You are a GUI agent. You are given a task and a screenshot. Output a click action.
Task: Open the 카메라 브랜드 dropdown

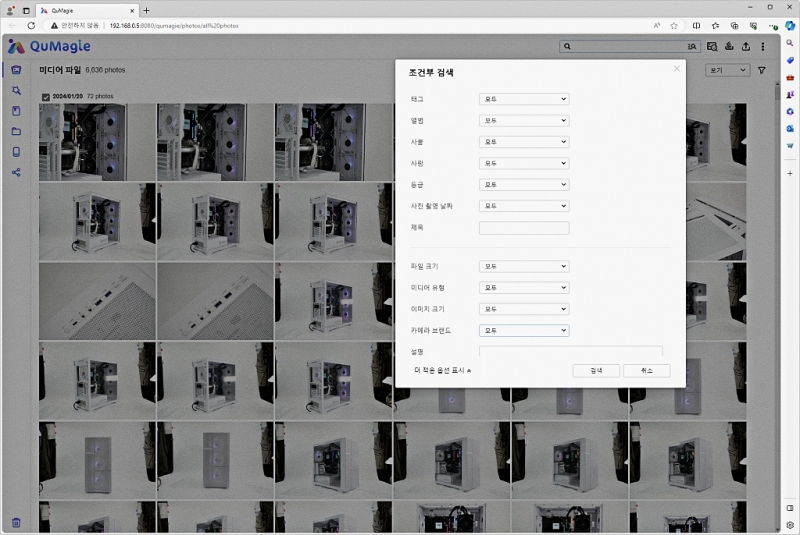(x=524, y=330)
